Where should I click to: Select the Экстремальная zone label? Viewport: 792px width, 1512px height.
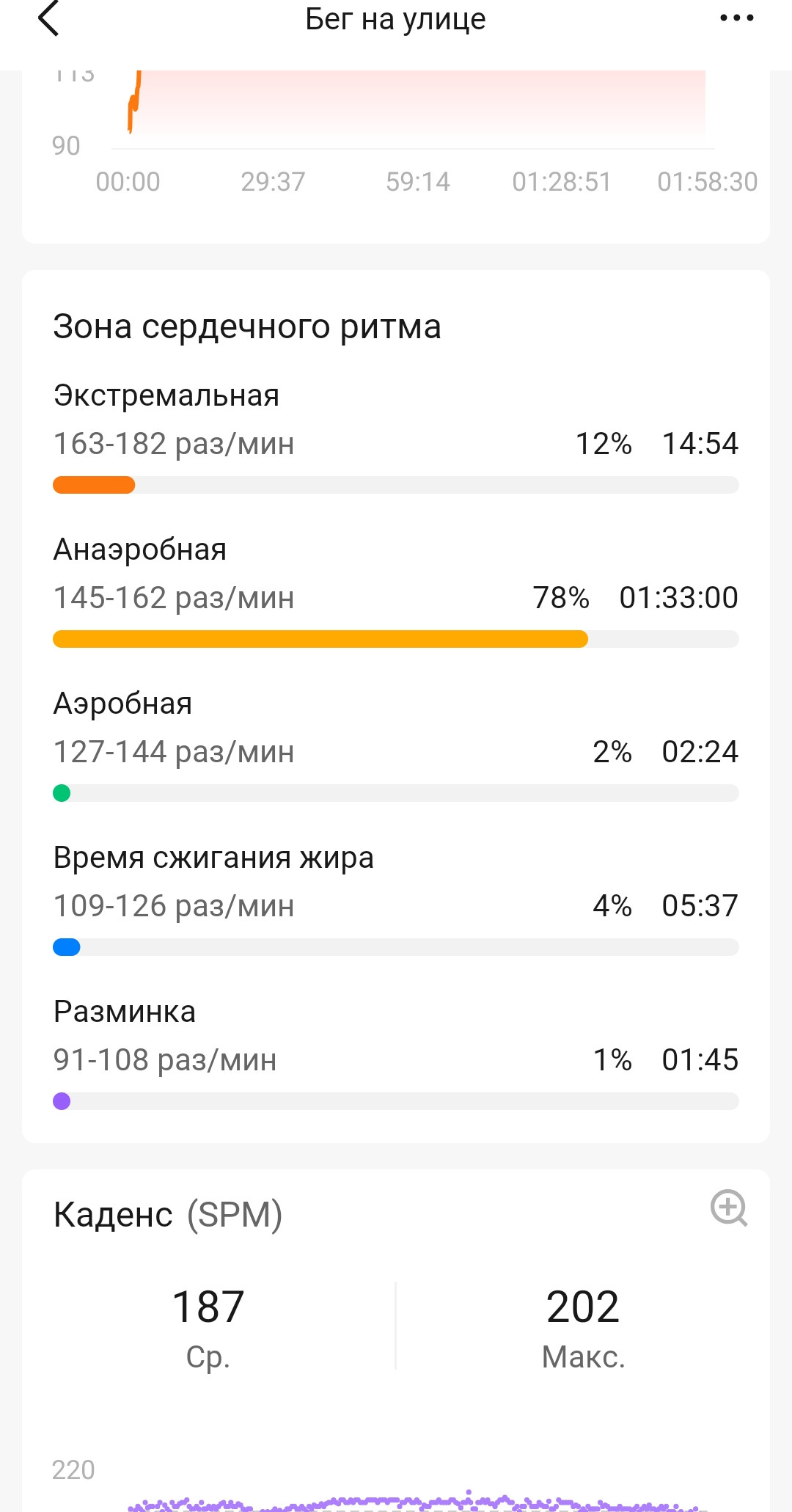(166, 395)
